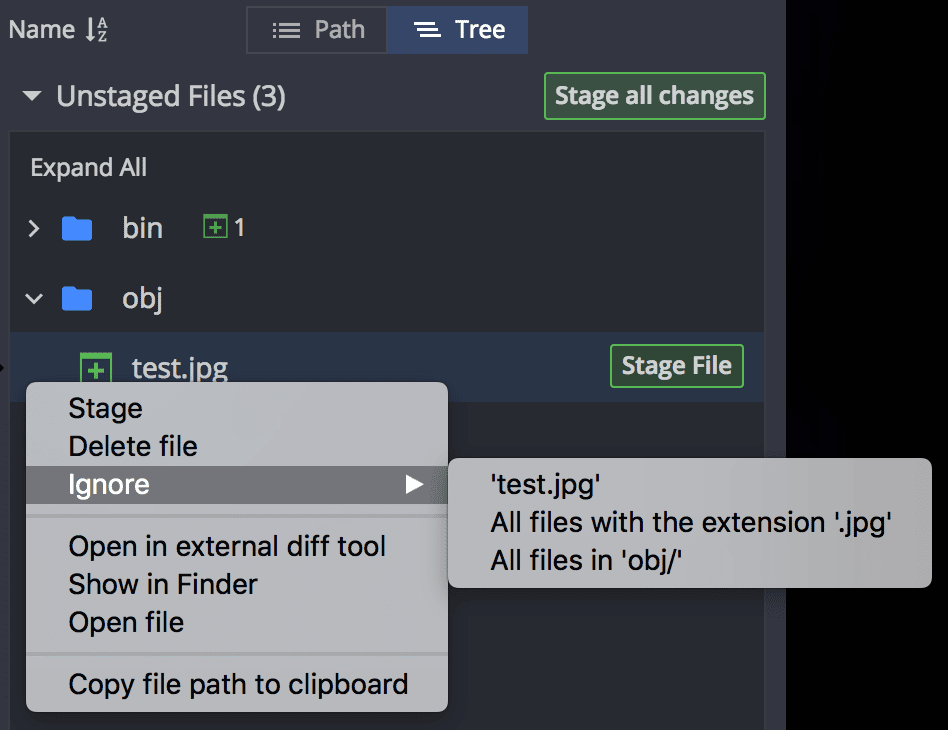The width and height of the screenshot is (948, 730).
Task: Choose Copy file path to clipboard
Action: tap(238, 684)
